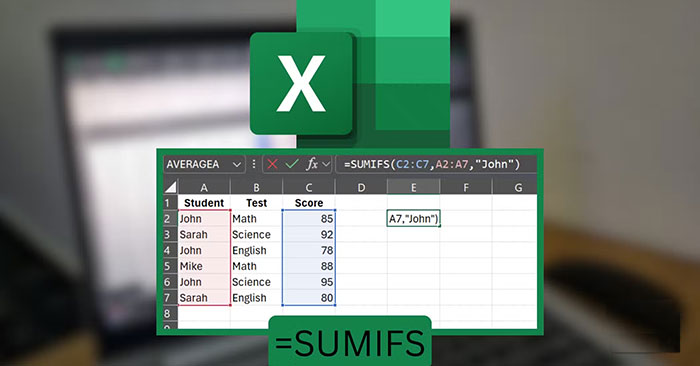The width and height of the screenshot is (700, 366).
Task: Select the English cell in row 4
Action: tap(256, 250)
